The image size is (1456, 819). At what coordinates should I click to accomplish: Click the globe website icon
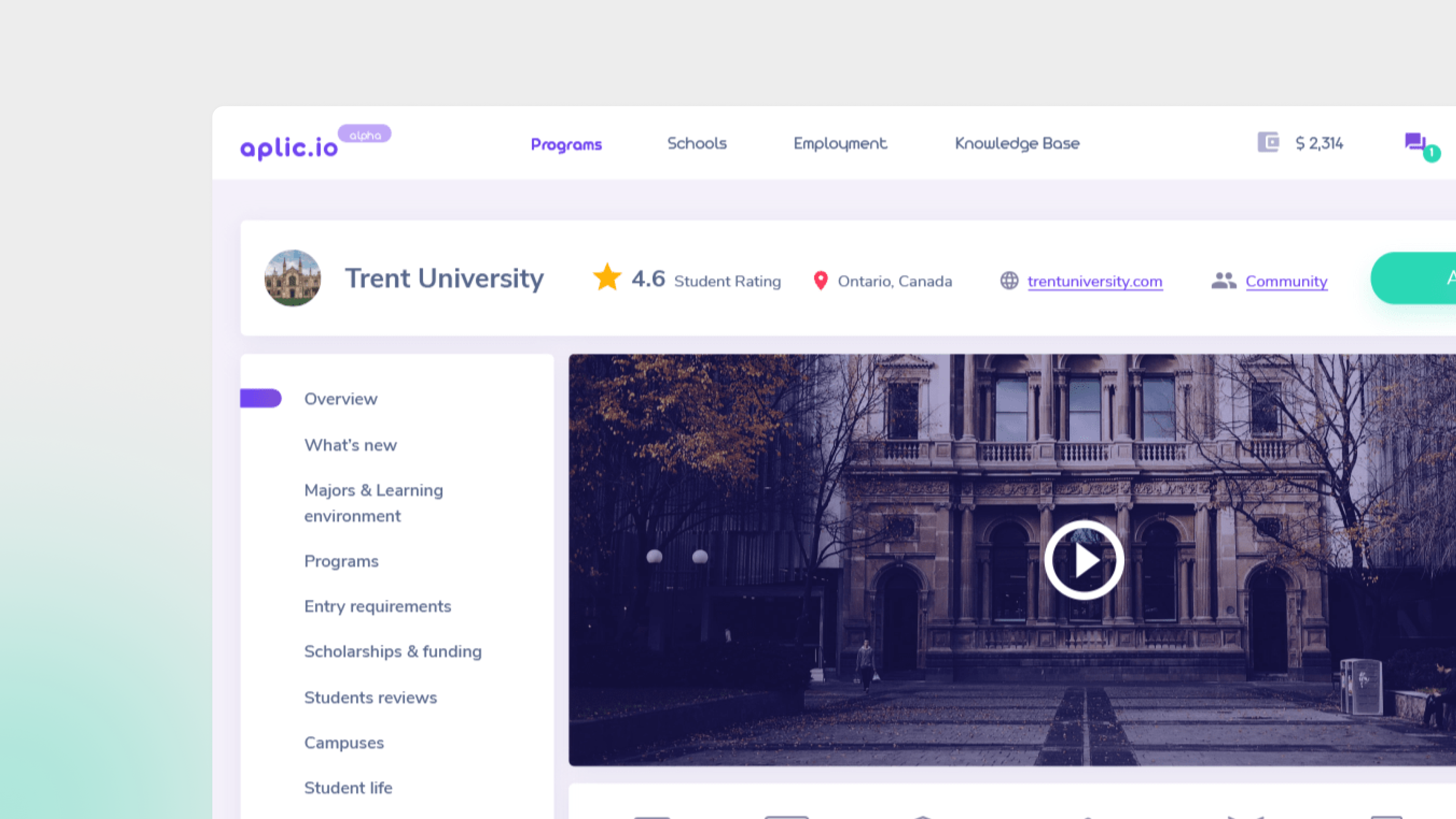click(x=1009, y=280)
